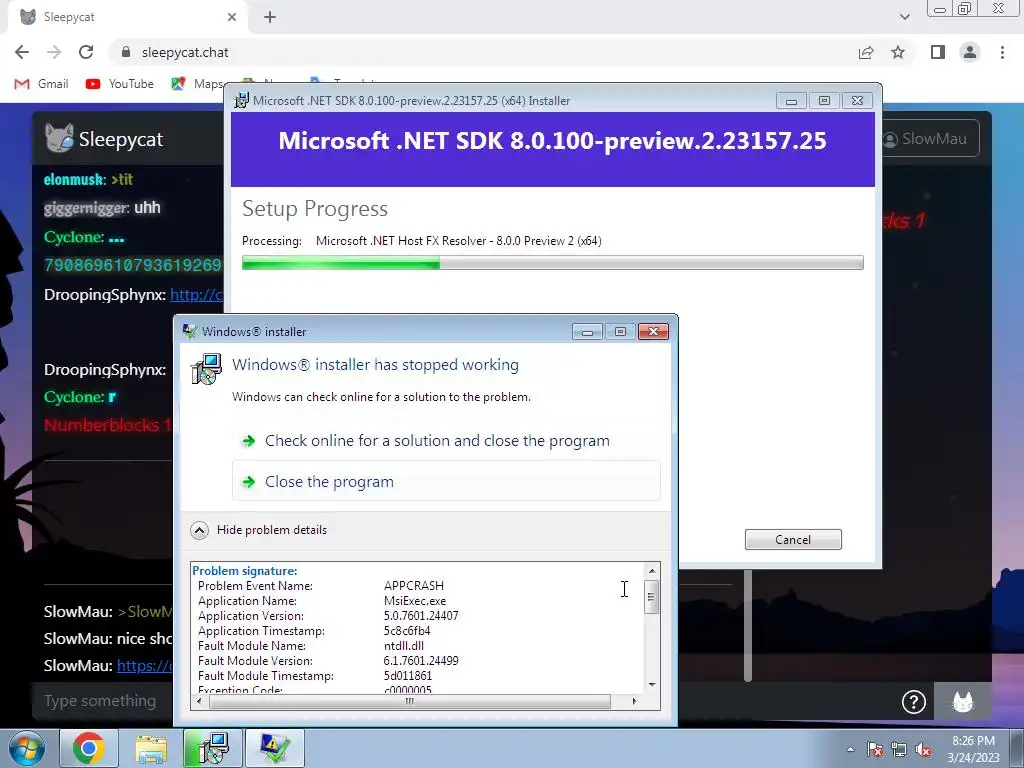Switch to crash dialog taskbar button
The height and width of the screenshot is (768, 1024).
click(x=275, y=748)
